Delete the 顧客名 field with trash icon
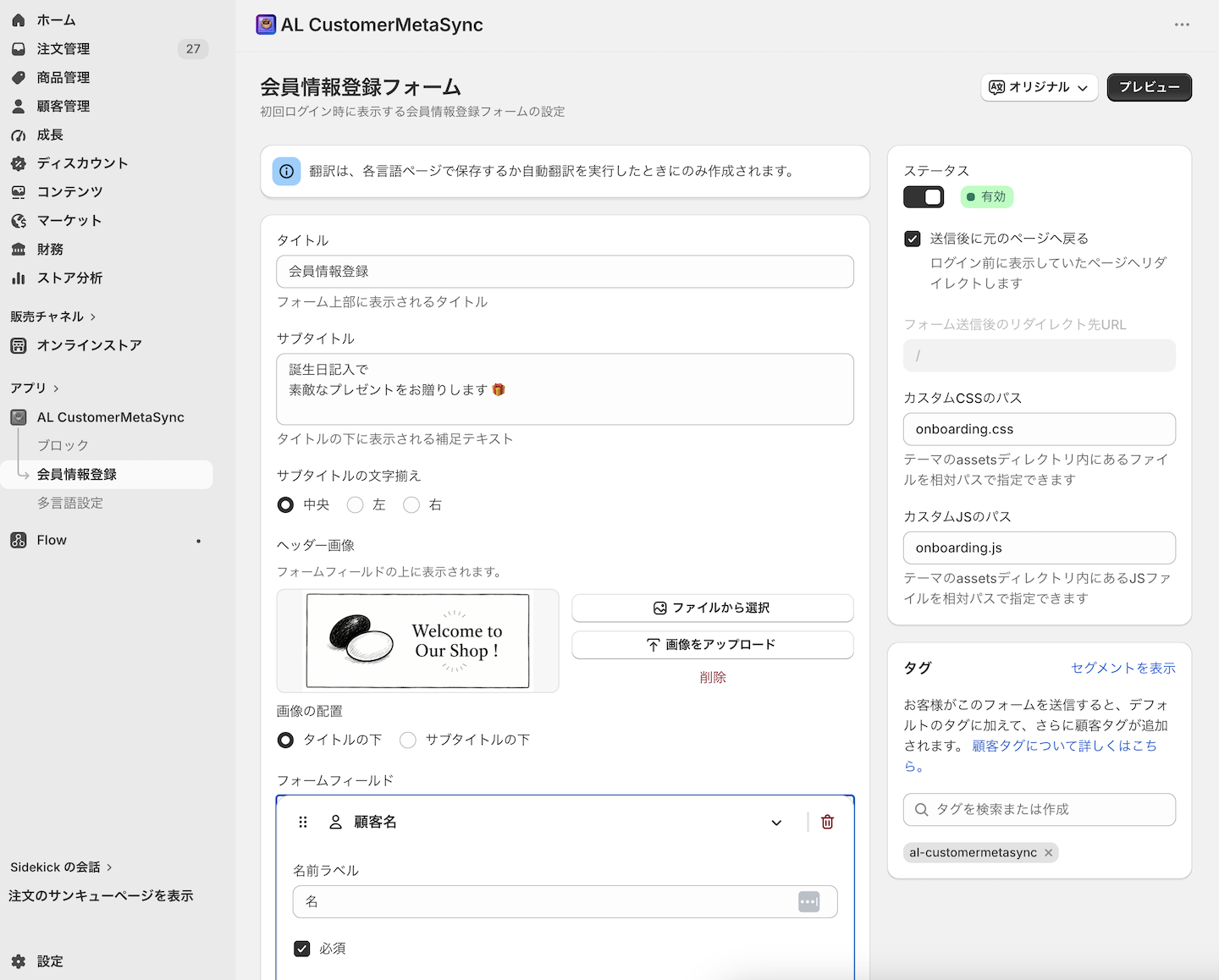 pyautogui.click(x=828, y=822)
